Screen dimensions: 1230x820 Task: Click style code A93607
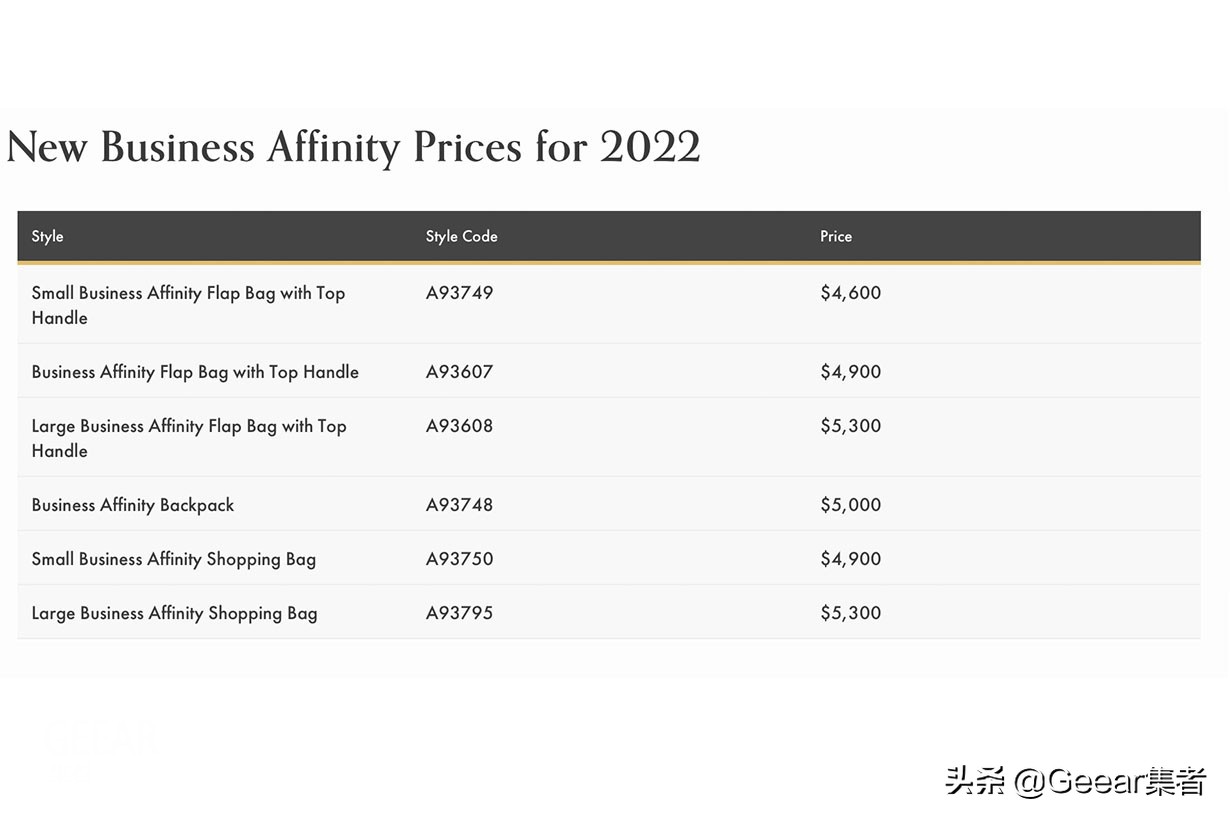[459, 372]
